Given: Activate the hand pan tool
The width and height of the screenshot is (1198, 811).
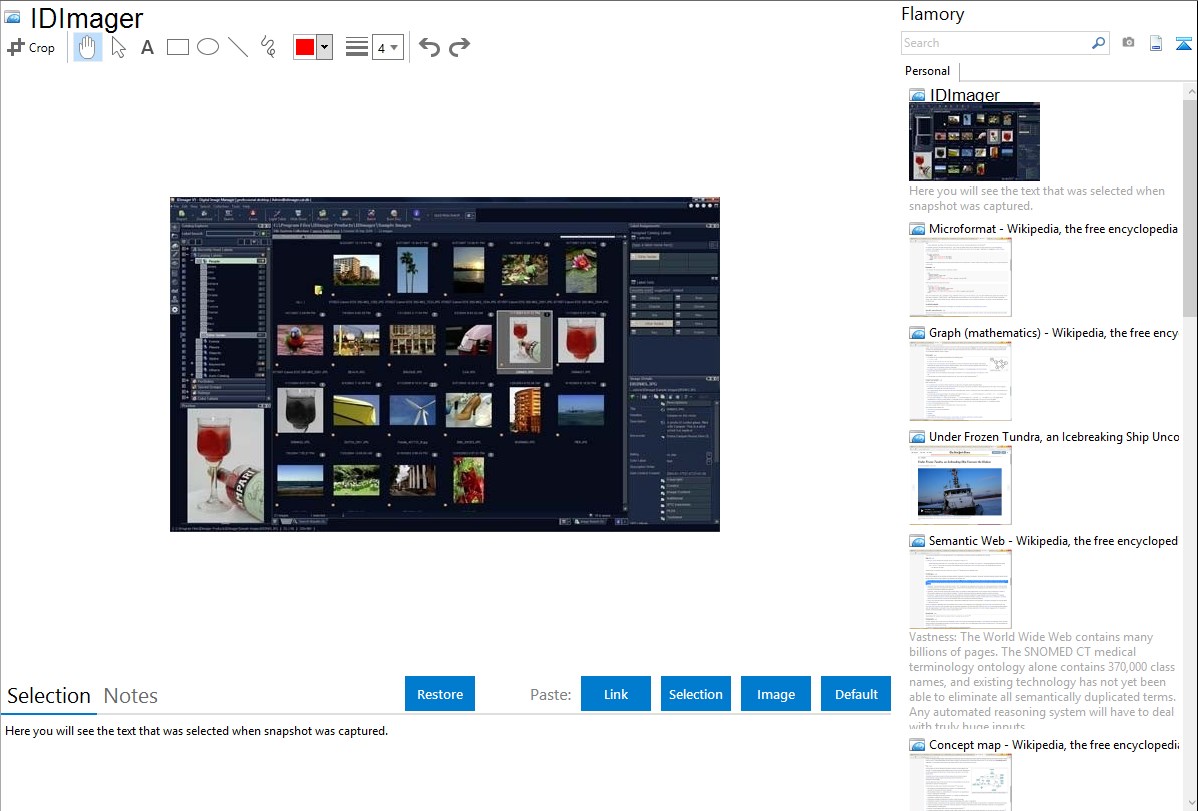Looking at the screenshot, I should [x=87, y=47].
